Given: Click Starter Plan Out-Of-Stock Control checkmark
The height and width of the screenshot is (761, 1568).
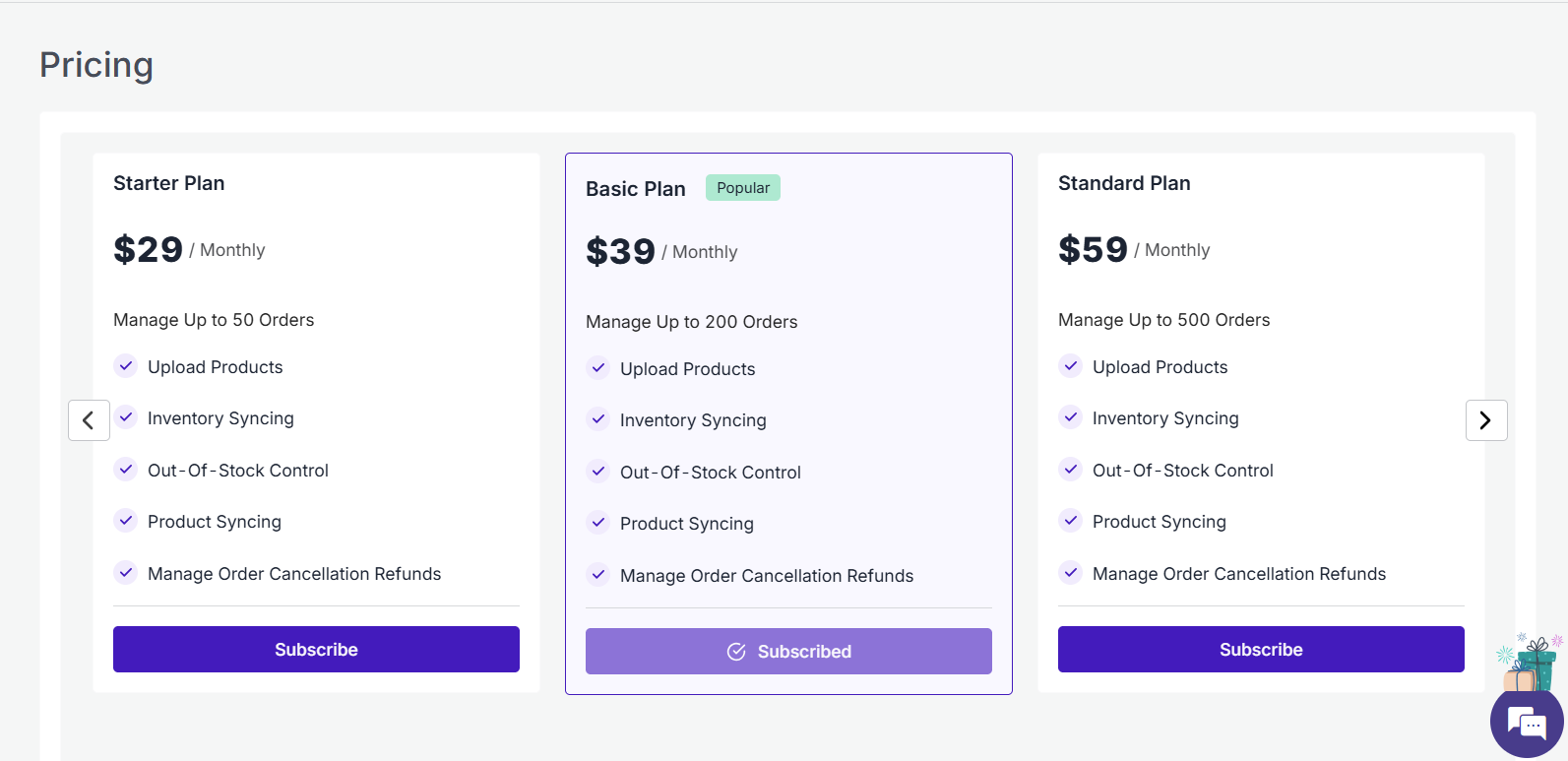Looking at the screenshot, I should click(x=126, y=470).
